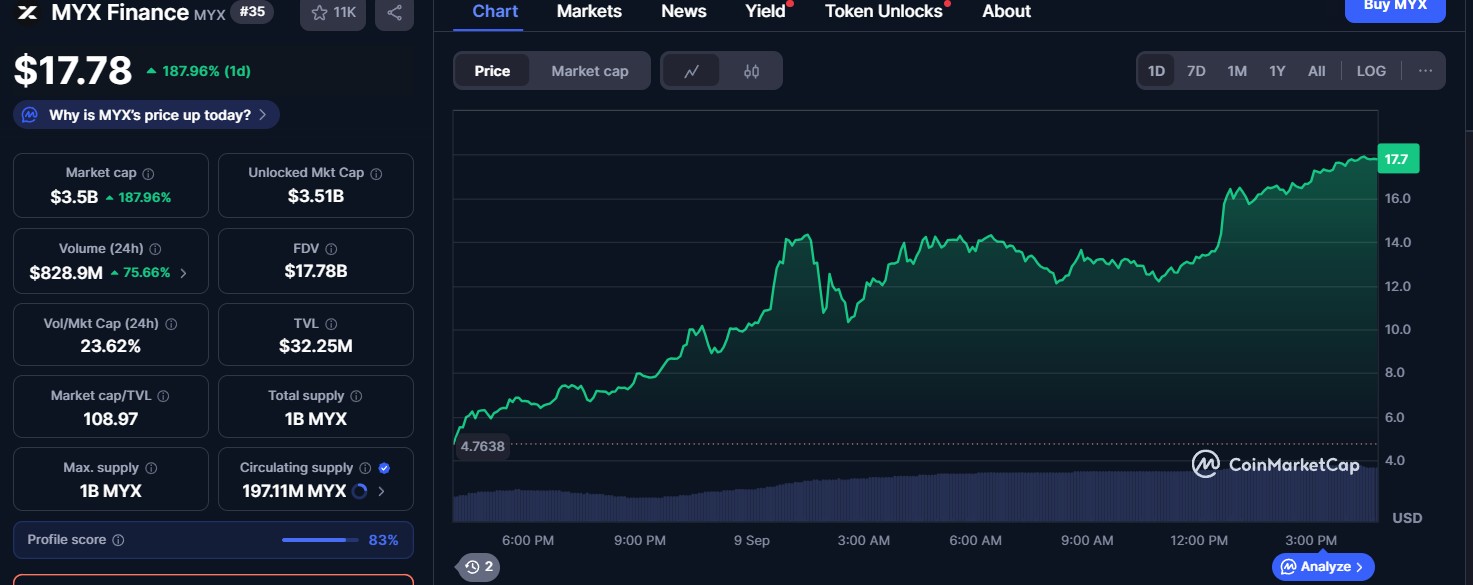Click the 197.11M MYX circulating value
The height and width of the screenshot is (585, 1473).
click(294, 491)
